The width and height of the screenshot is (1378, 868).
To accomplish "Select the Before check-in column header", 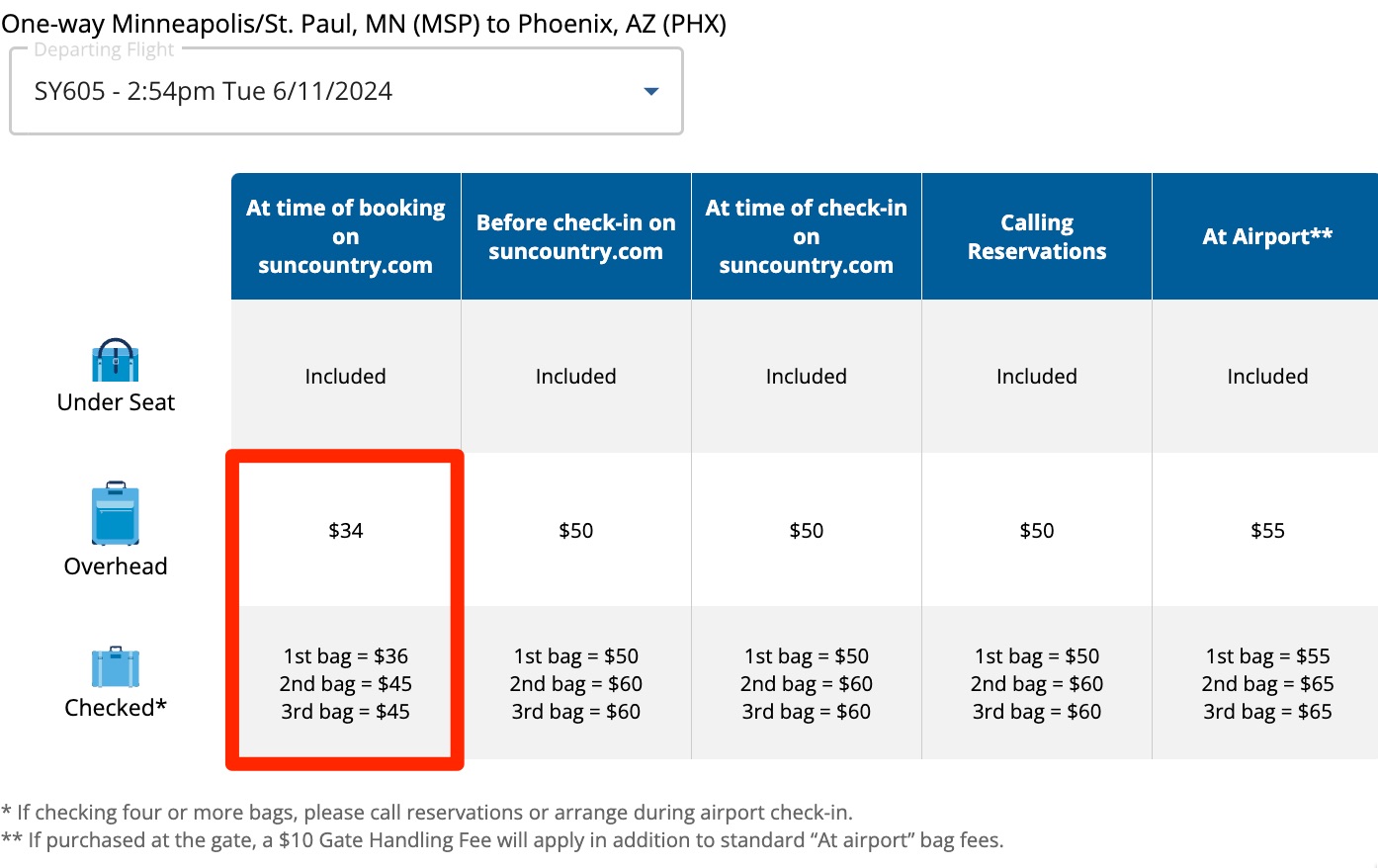I will point(575,236).
